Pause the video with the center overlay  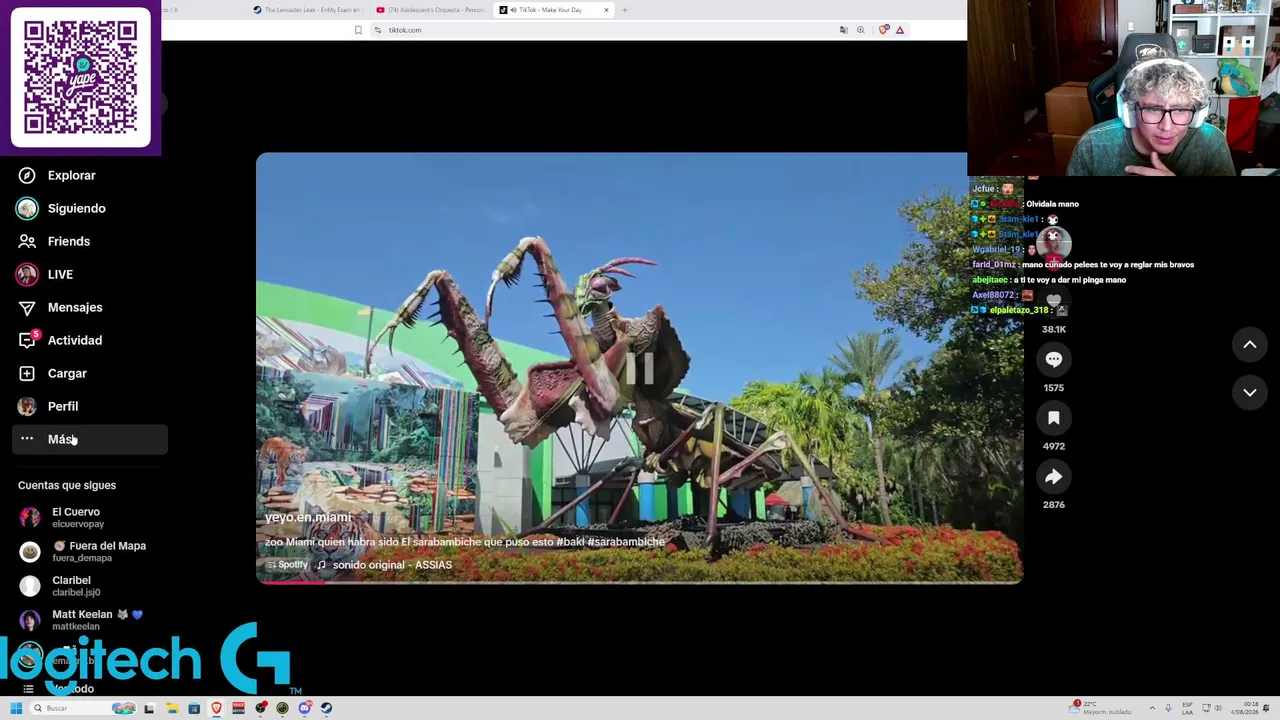click(x=639, y=368)
